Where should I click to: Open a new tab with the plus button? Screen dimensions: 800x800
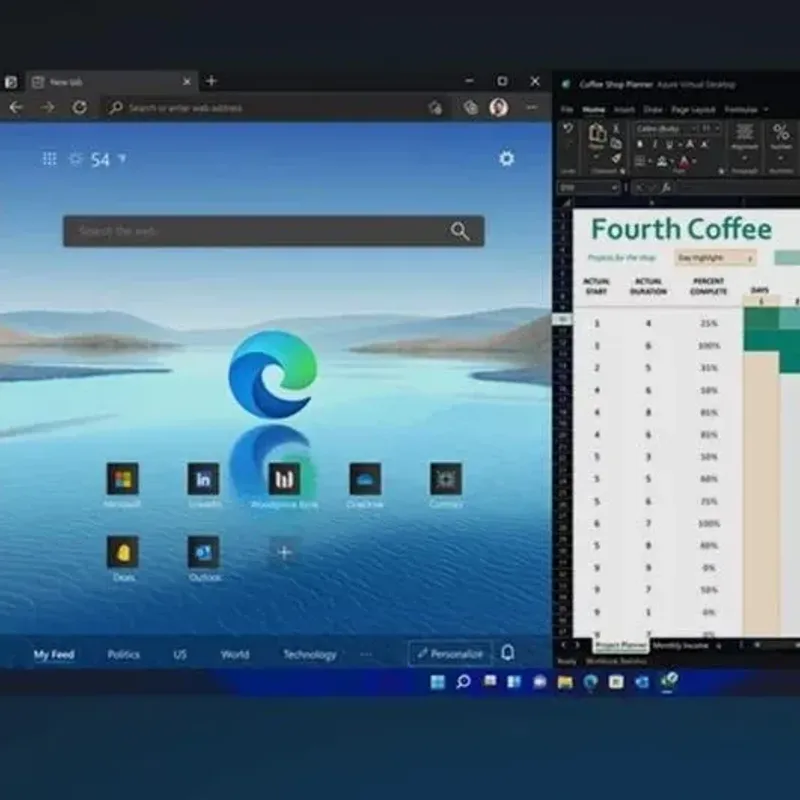[x=211, y=81]
